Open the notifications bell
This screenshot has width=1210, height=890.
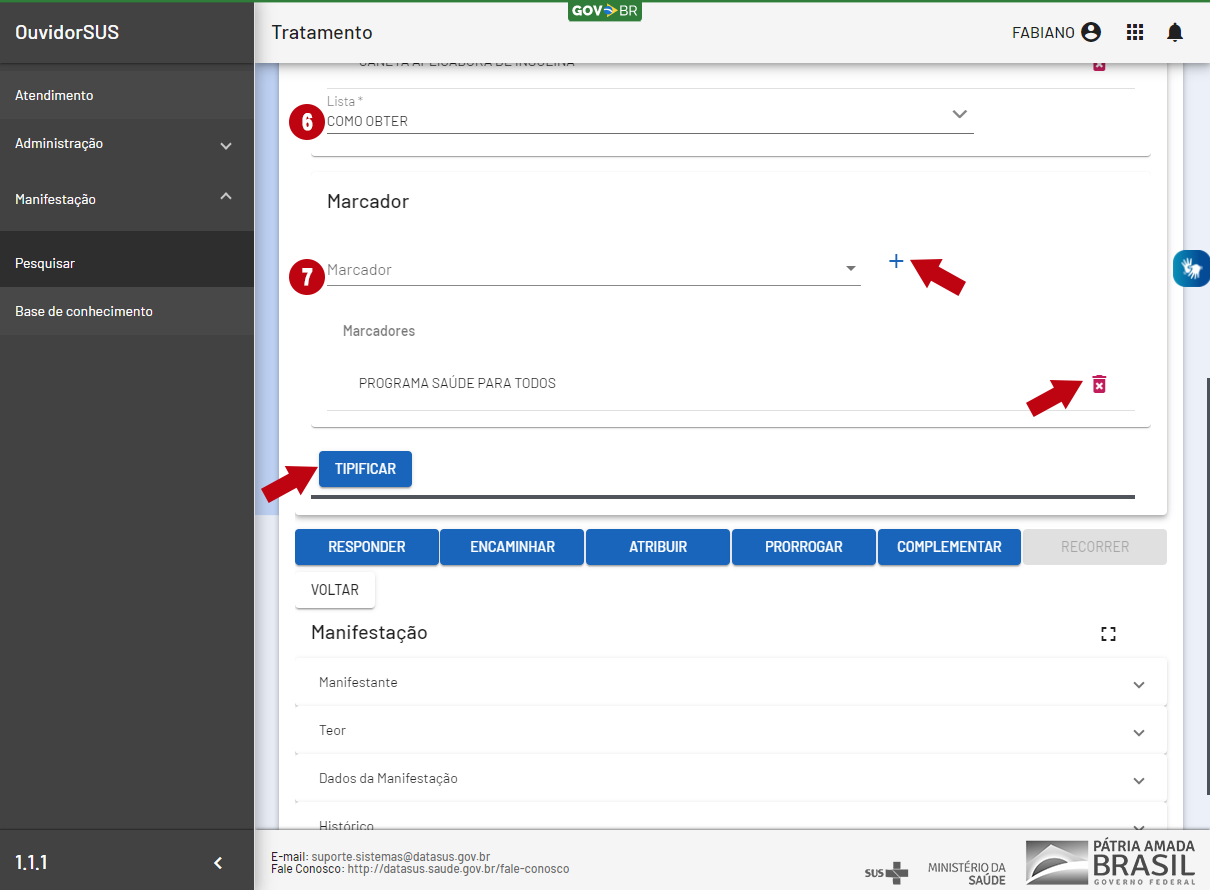pos(1175,33)
